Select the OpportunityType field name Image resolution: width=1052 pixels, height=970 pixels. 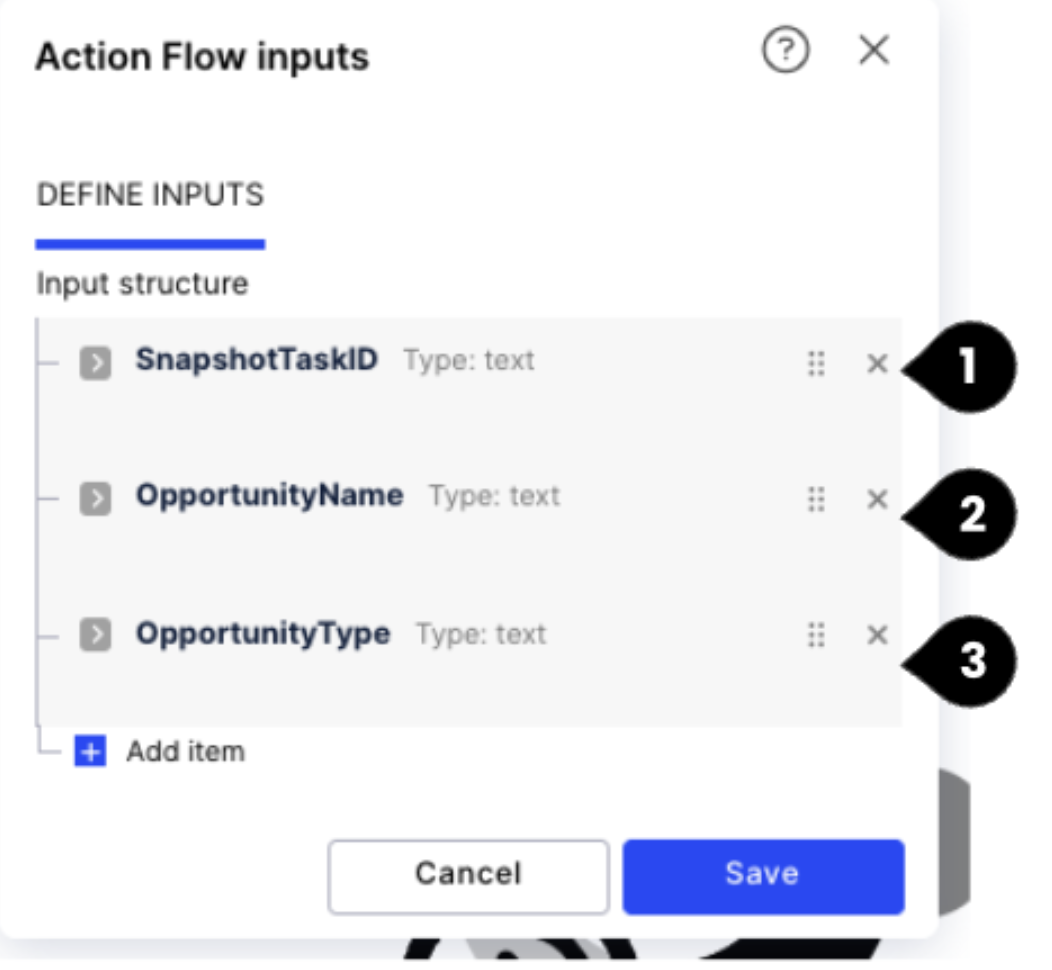coord(263,634)
